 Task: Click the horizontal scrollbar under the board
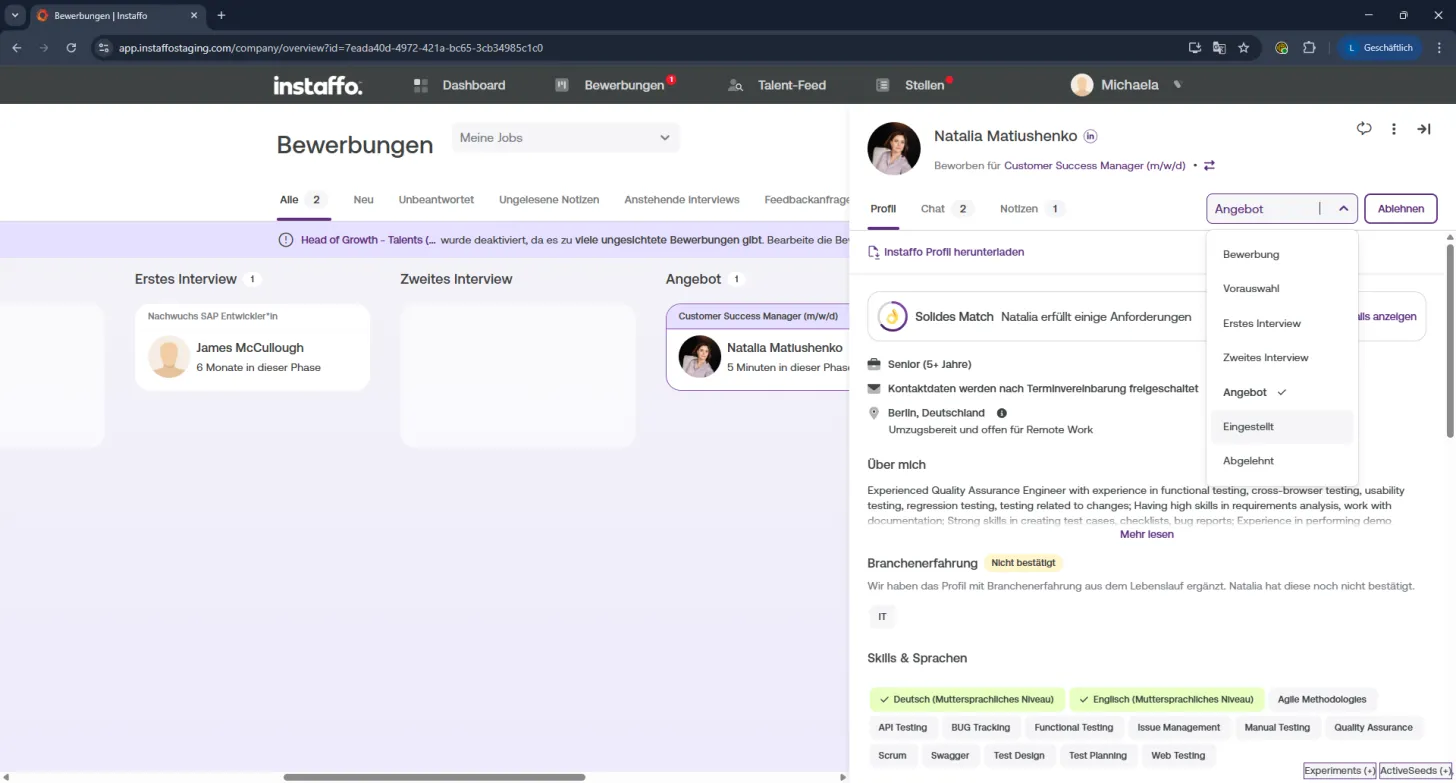[434, 777]
